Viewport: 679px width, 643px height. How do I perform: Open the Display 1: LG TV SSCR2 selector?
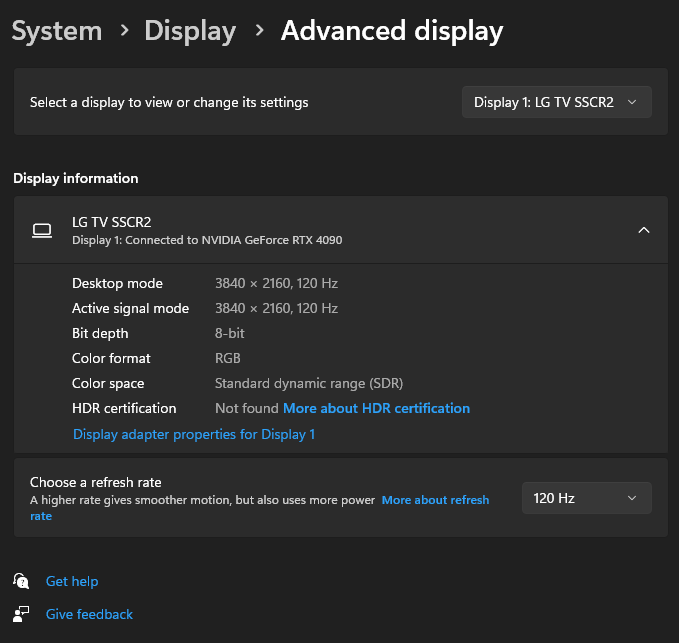(x=556, y=102)
